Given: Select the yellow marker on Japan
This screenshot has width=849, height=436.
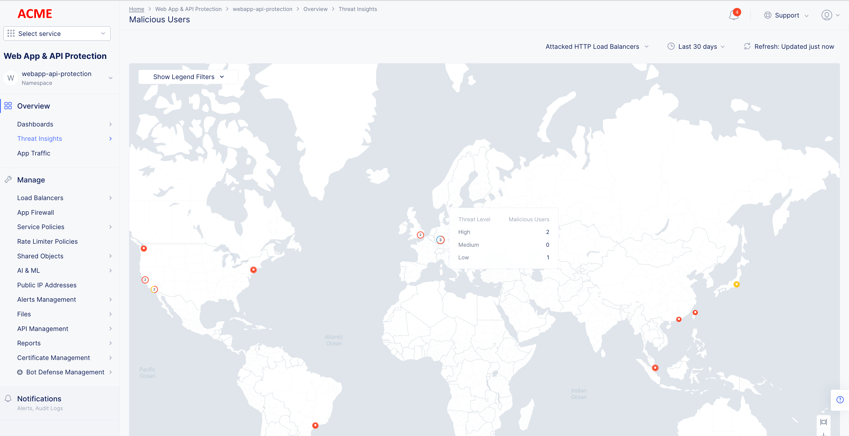Looking at the screenshot, I should [736, 284].
